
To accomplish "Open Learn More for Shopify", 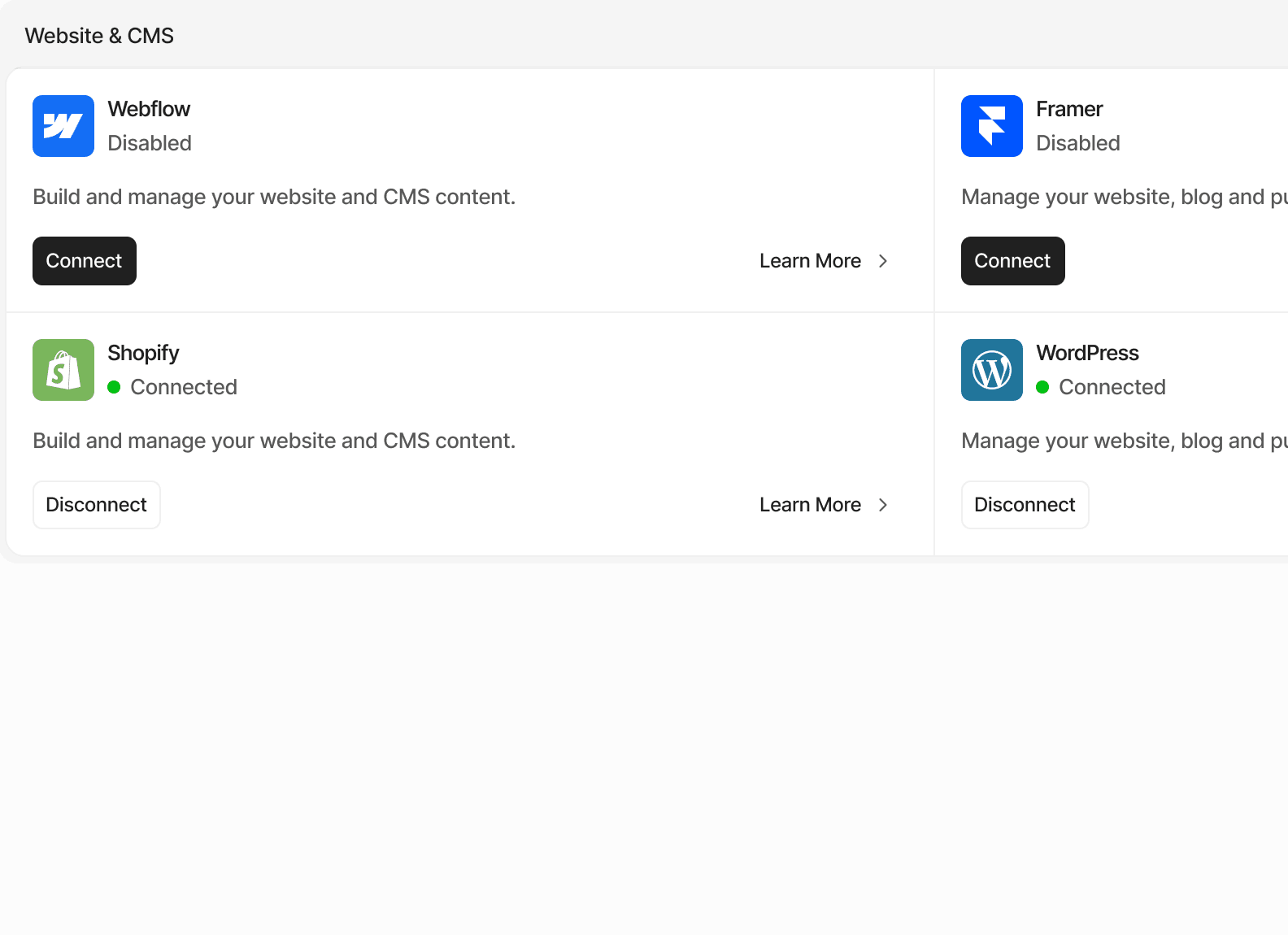I will (x=824, y=505).
